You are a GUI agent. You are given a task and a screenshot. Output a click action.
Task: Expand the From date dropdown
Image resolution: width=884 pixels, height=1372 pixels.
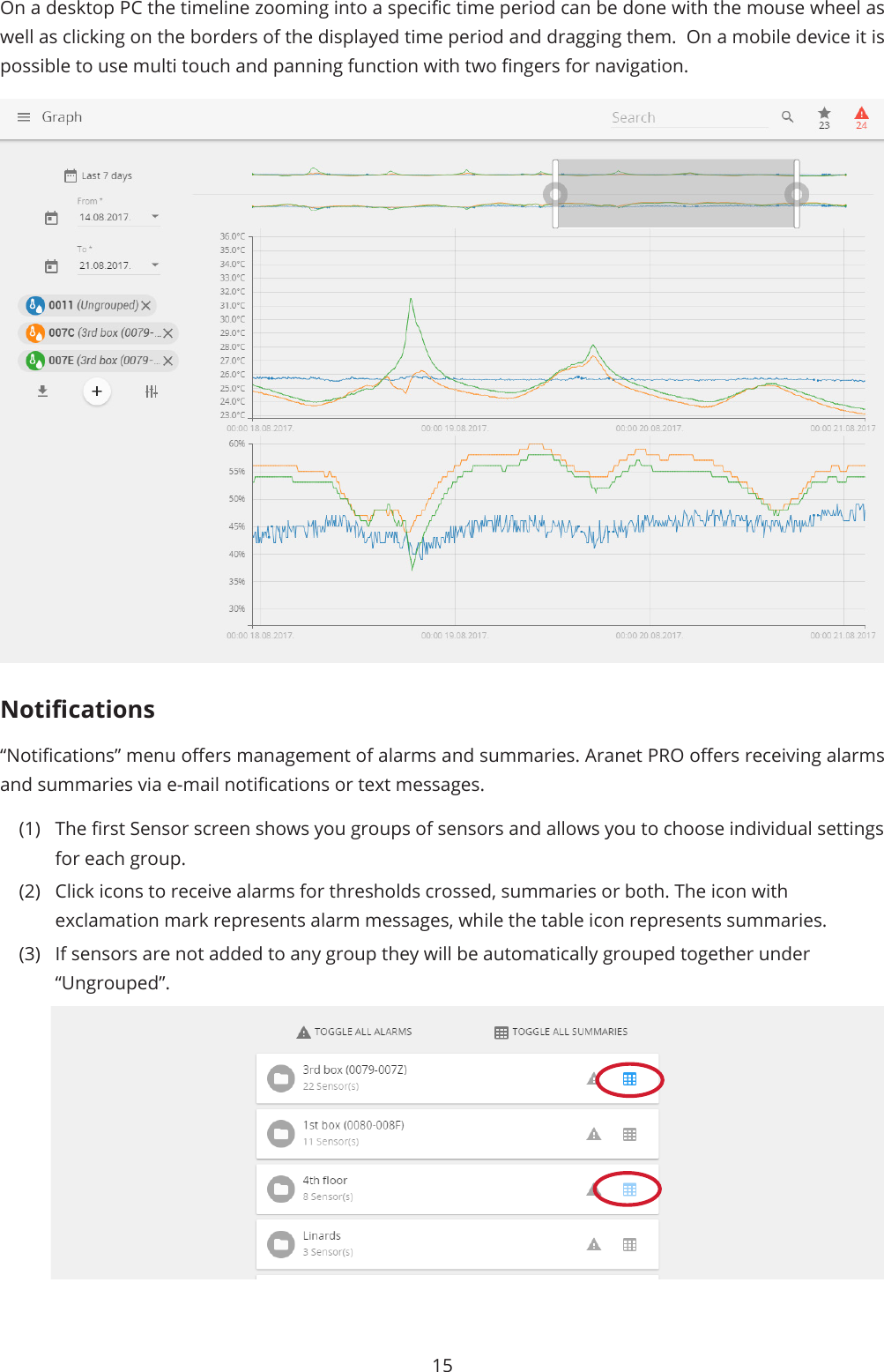(x=155, y=217)
